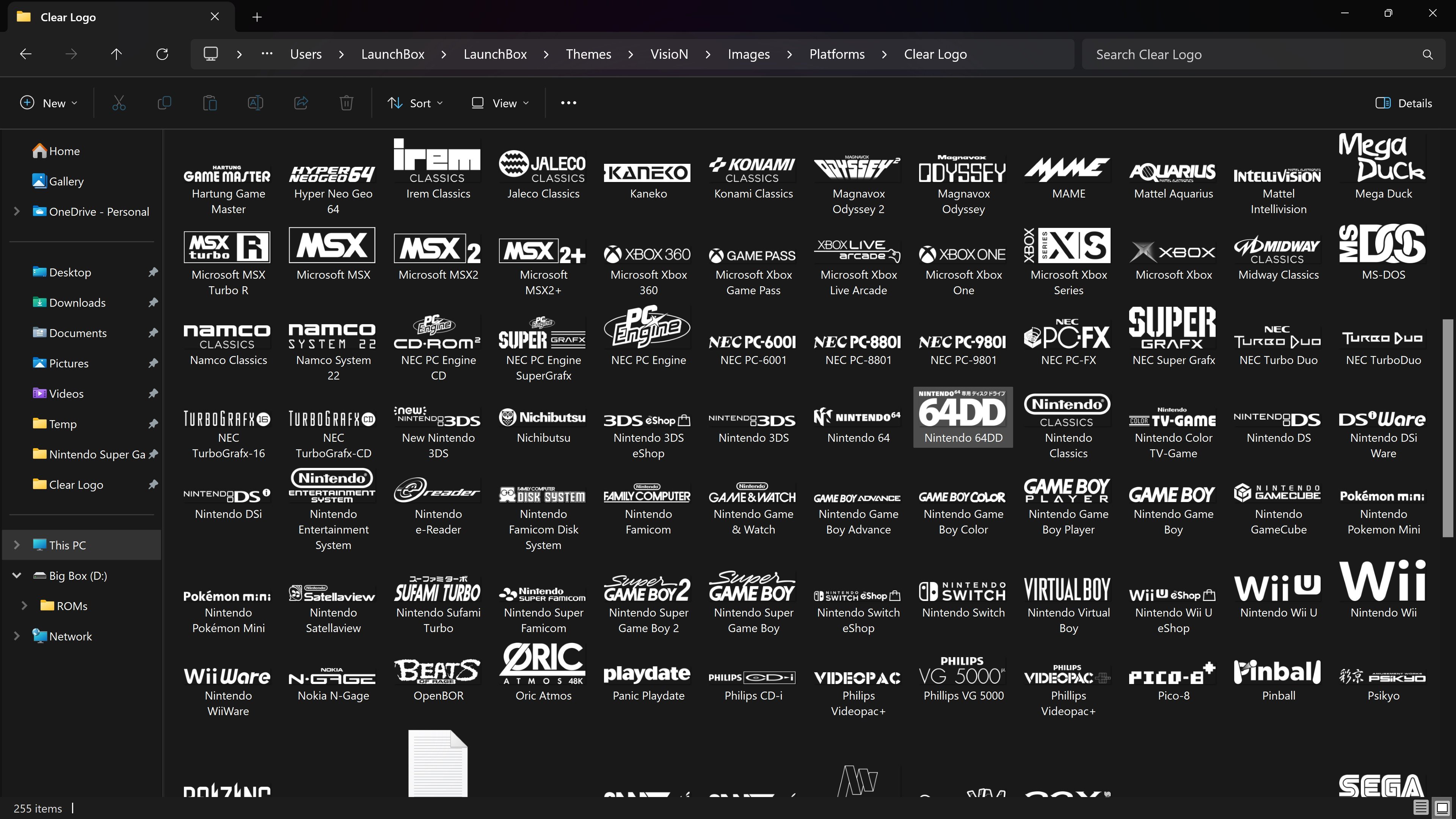Screen dimensions: 1456x819
Task: Switch to details list view icon
Action: coord(1420,807)
